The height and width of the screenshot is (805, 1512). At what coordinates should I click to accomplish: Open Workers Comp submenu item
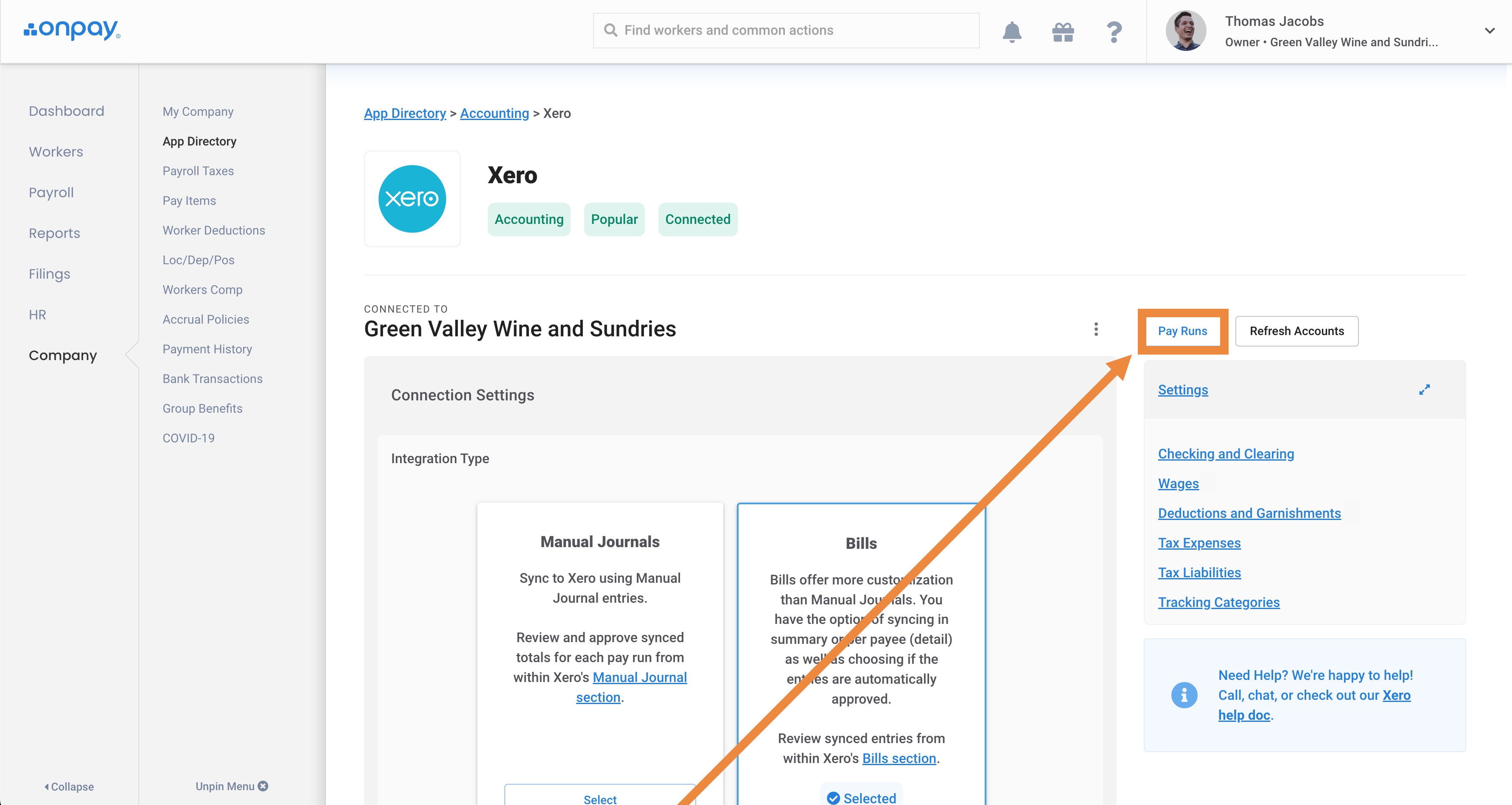point(202,290)
